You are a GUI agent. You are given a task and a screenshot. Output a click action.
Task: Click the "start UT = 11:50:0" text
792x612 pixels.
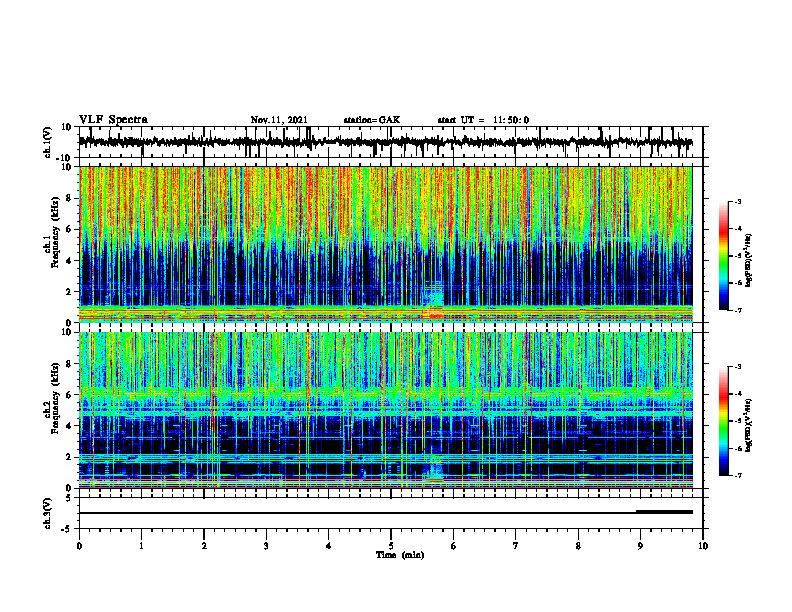(x=483, y=120)
